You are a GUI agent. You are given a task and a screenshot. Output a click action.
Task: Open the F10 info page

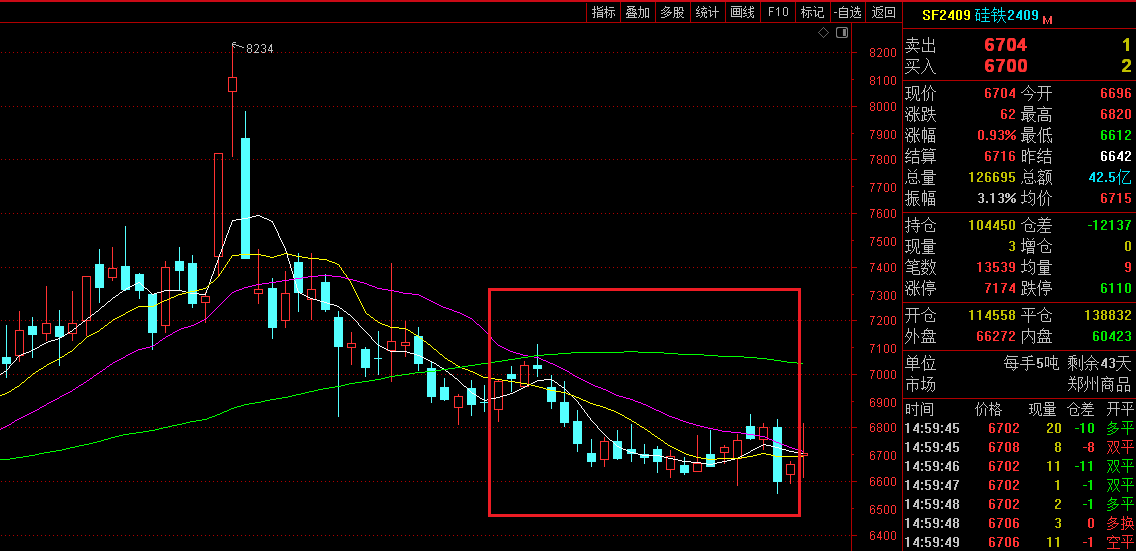coord(779,12)
